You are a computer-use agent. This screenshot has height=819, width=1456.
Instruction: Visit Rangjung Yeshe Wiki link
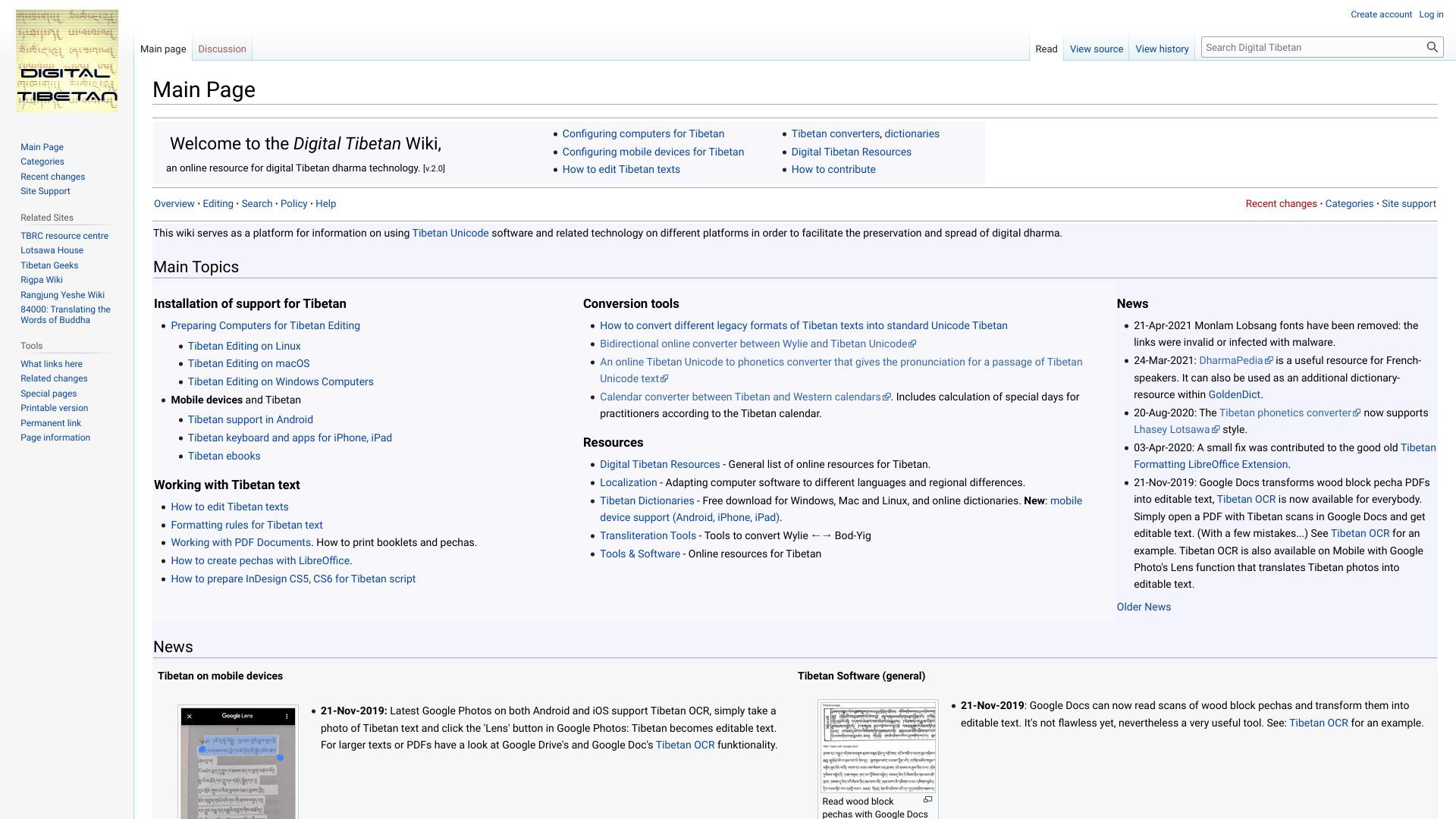tap(62, 295)
